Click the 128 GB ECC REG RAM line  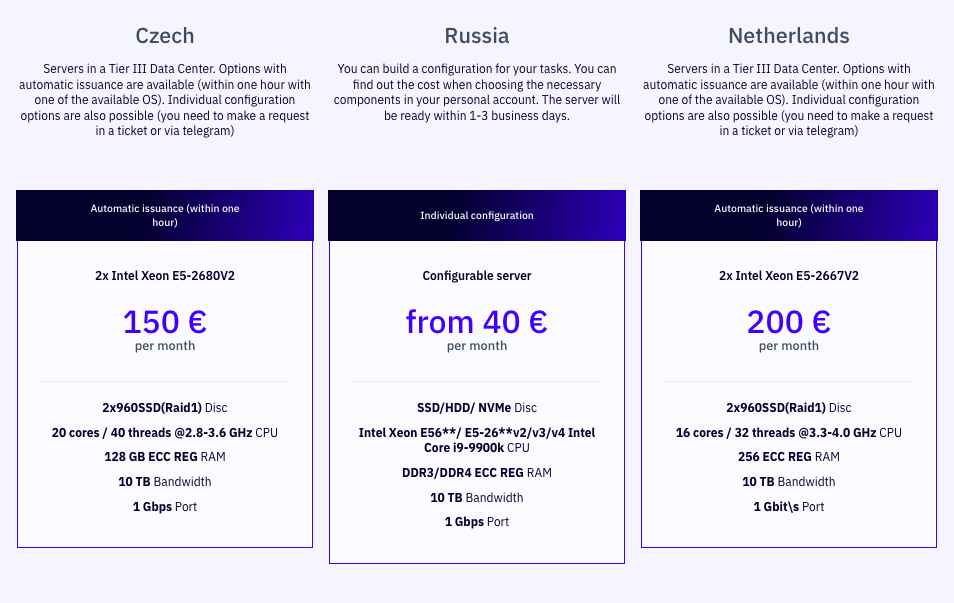point(165,457)
